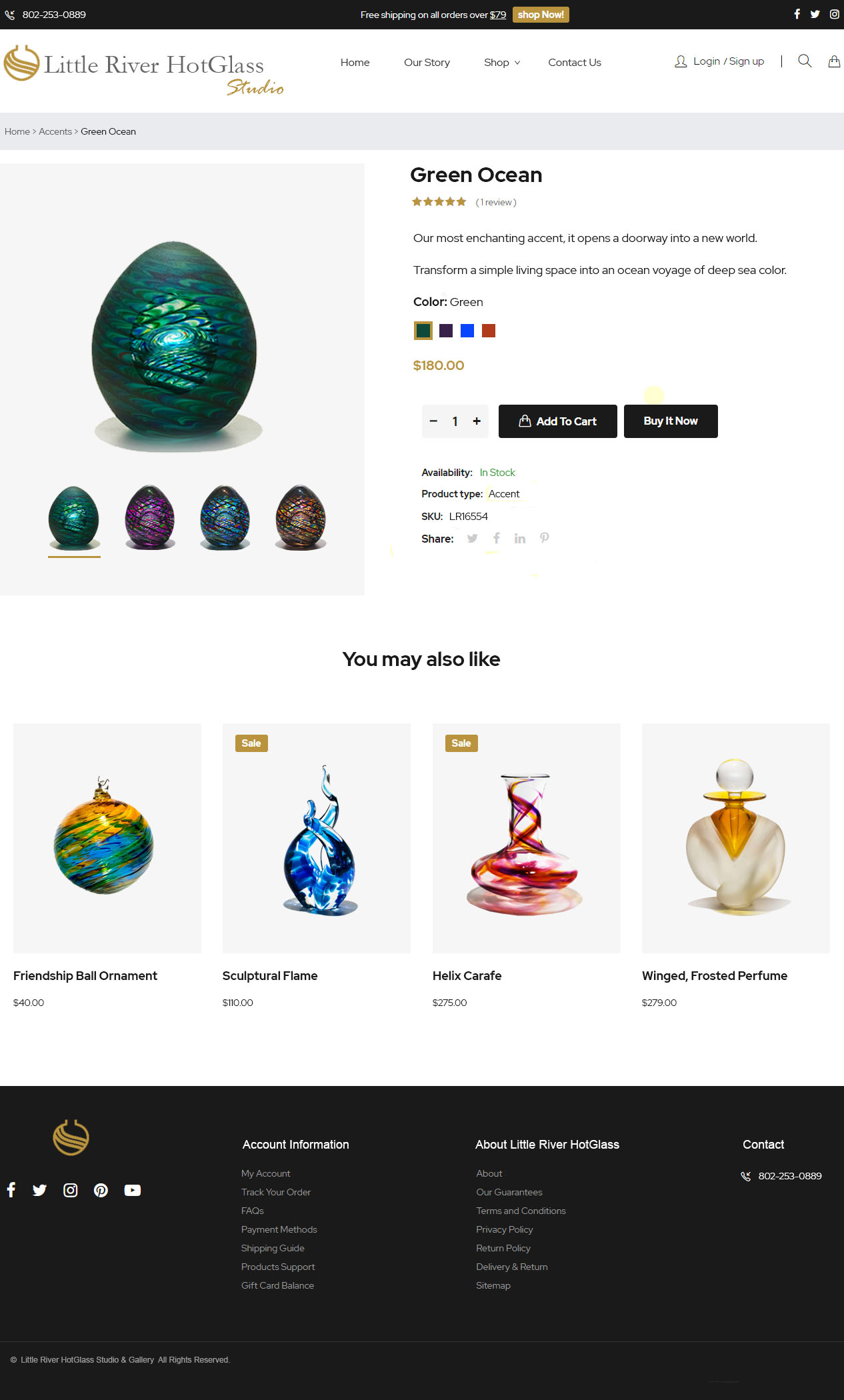Viewport: 844px width, 1400px height.
Task: Go to Contact Us page
Action: [x=575, y=62]
